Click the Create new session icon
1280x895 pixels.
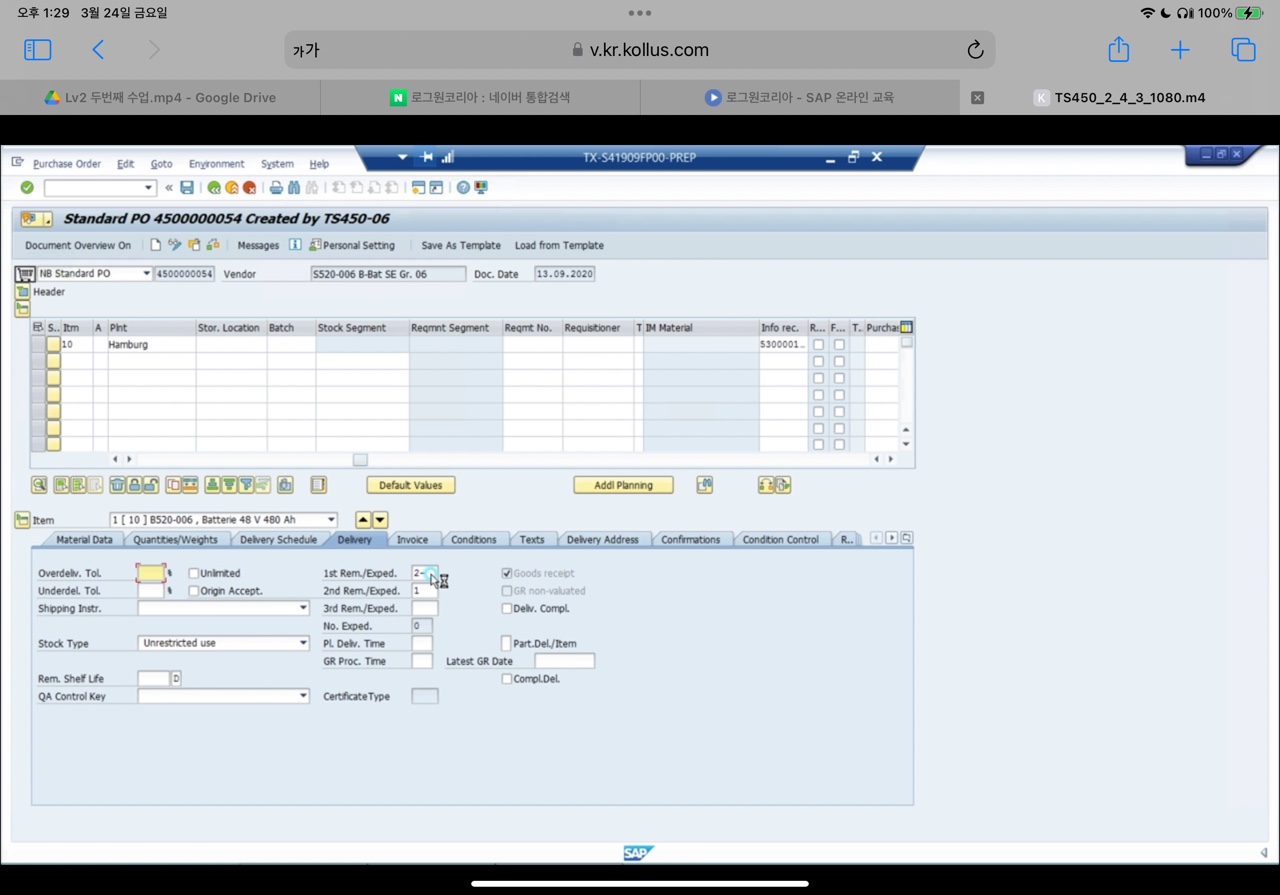(418, 187)
